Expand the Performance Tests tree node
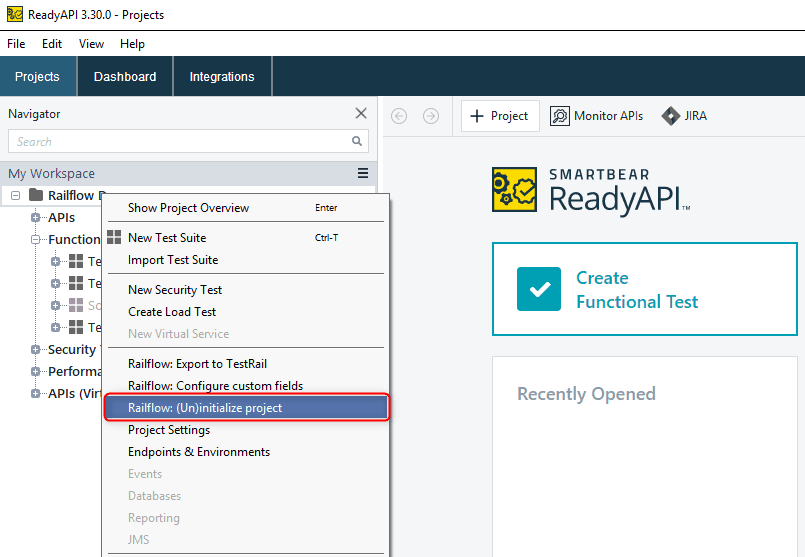The width and height of the screenshot is (805, 557). point(35,372)
